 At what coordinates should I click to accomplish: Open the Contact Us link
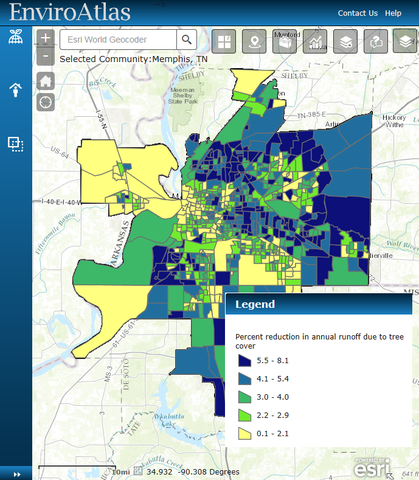(x=358, y=13)
